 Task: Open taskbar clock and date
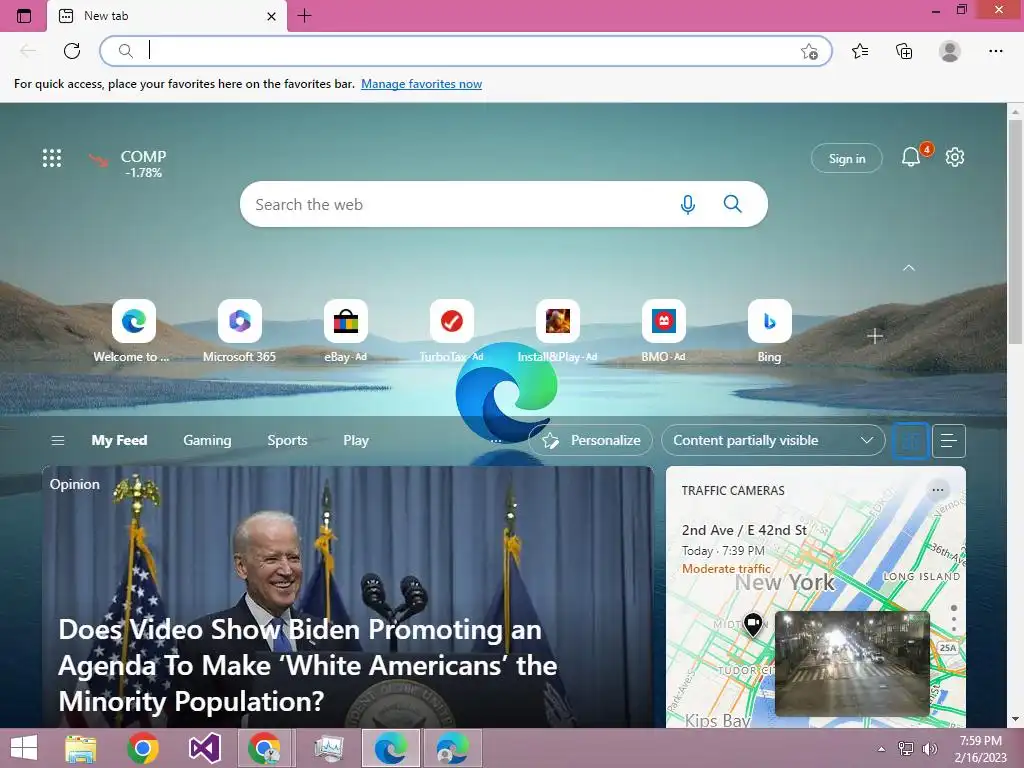980,748
